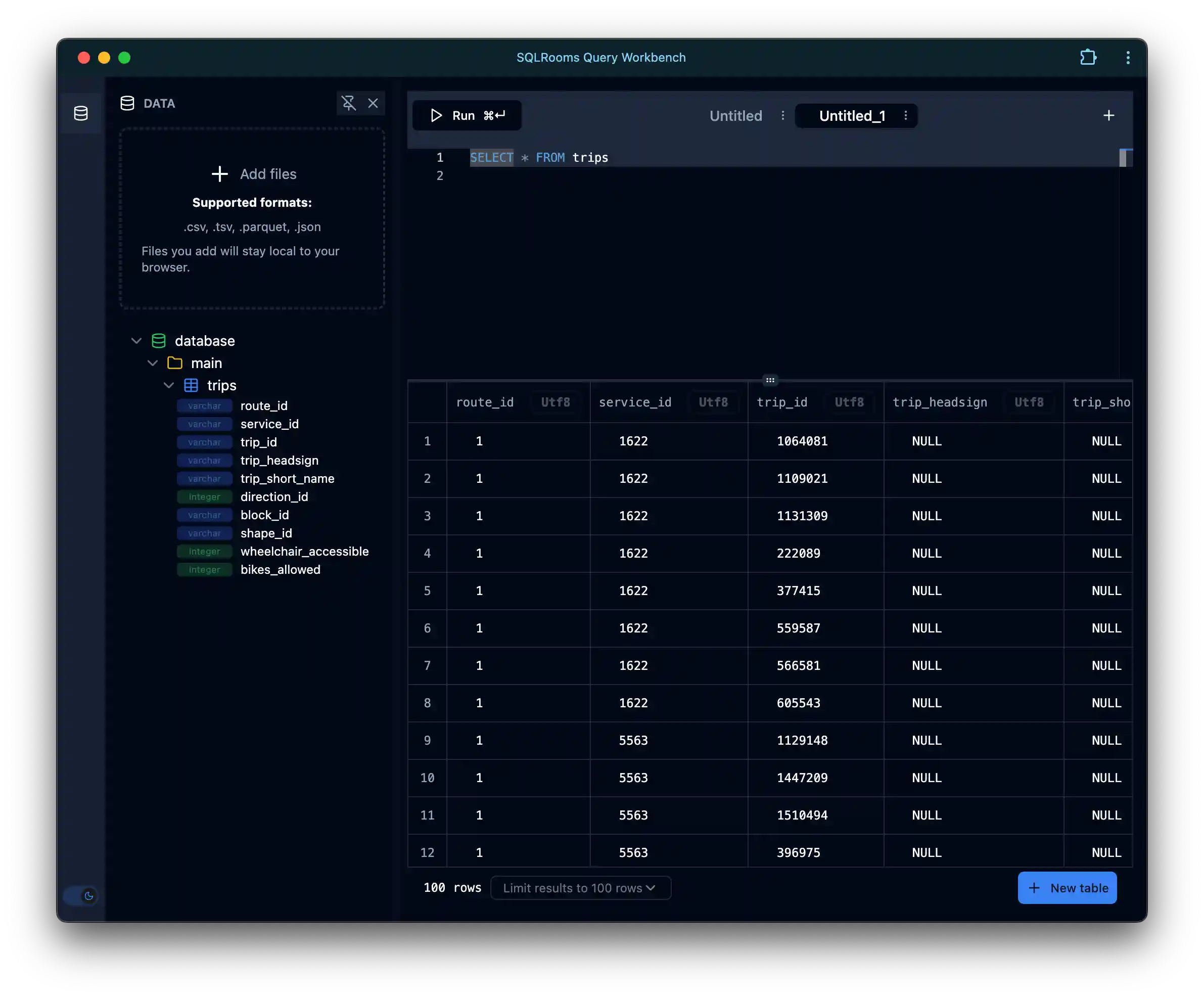Open the Limit results to 100 rows dropdown
Image resolution: width=1204 pixels, height=997 pixels.
click(x=580, y=887)
